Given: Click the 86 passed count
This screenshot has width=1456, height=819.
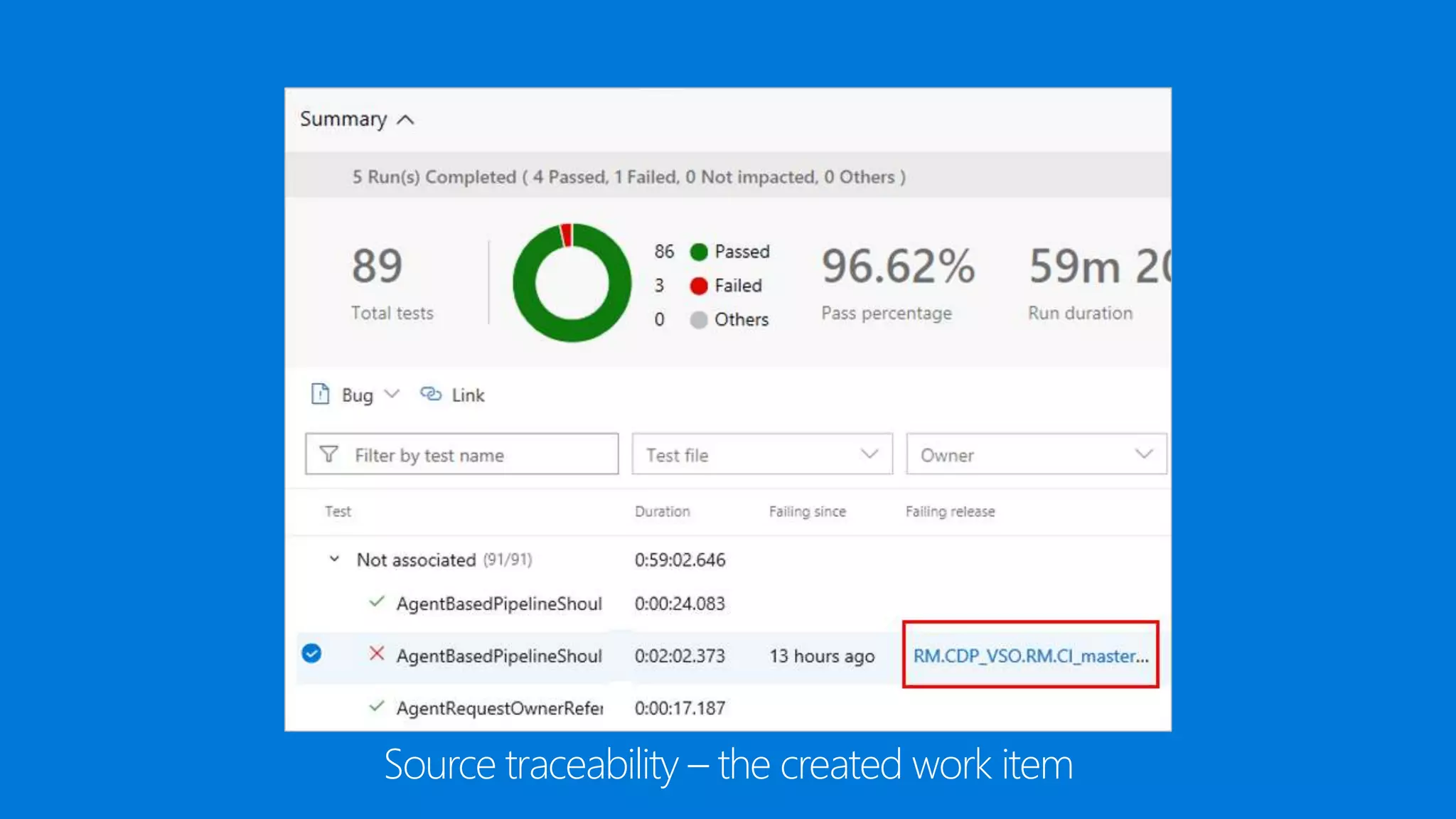Looking at the screenshot, I should pyautogui.click(x=664, y=252).
